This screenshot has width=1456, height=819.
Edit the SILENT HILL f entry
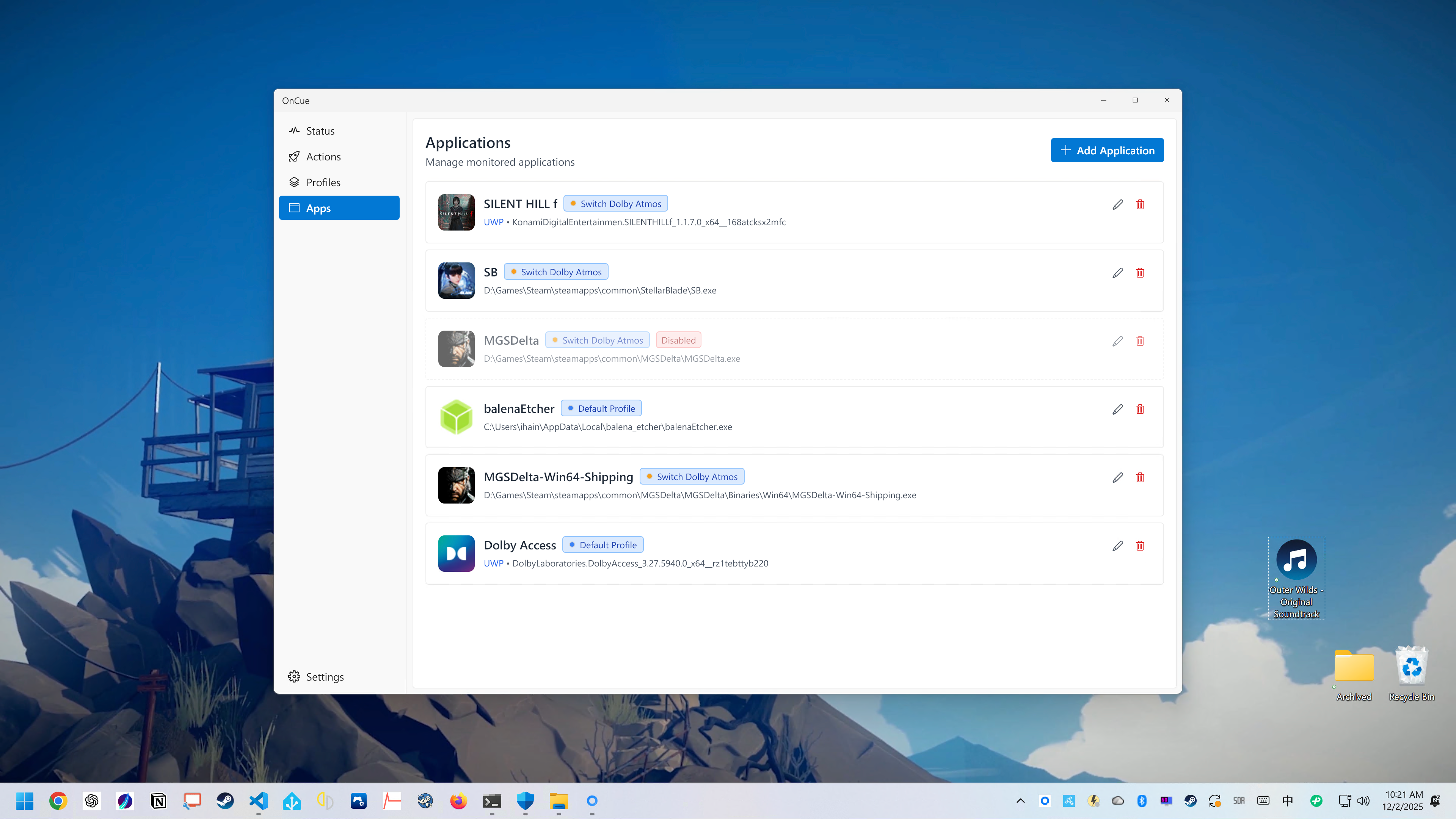(1117, 205)
